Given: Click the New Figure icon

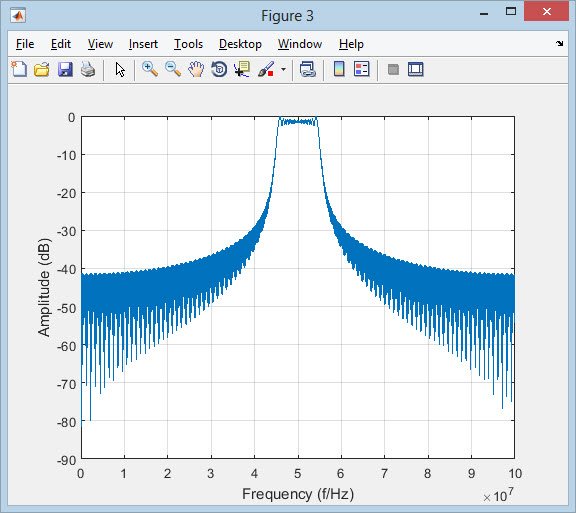Looking at the screenshot, I should point(19,69).
